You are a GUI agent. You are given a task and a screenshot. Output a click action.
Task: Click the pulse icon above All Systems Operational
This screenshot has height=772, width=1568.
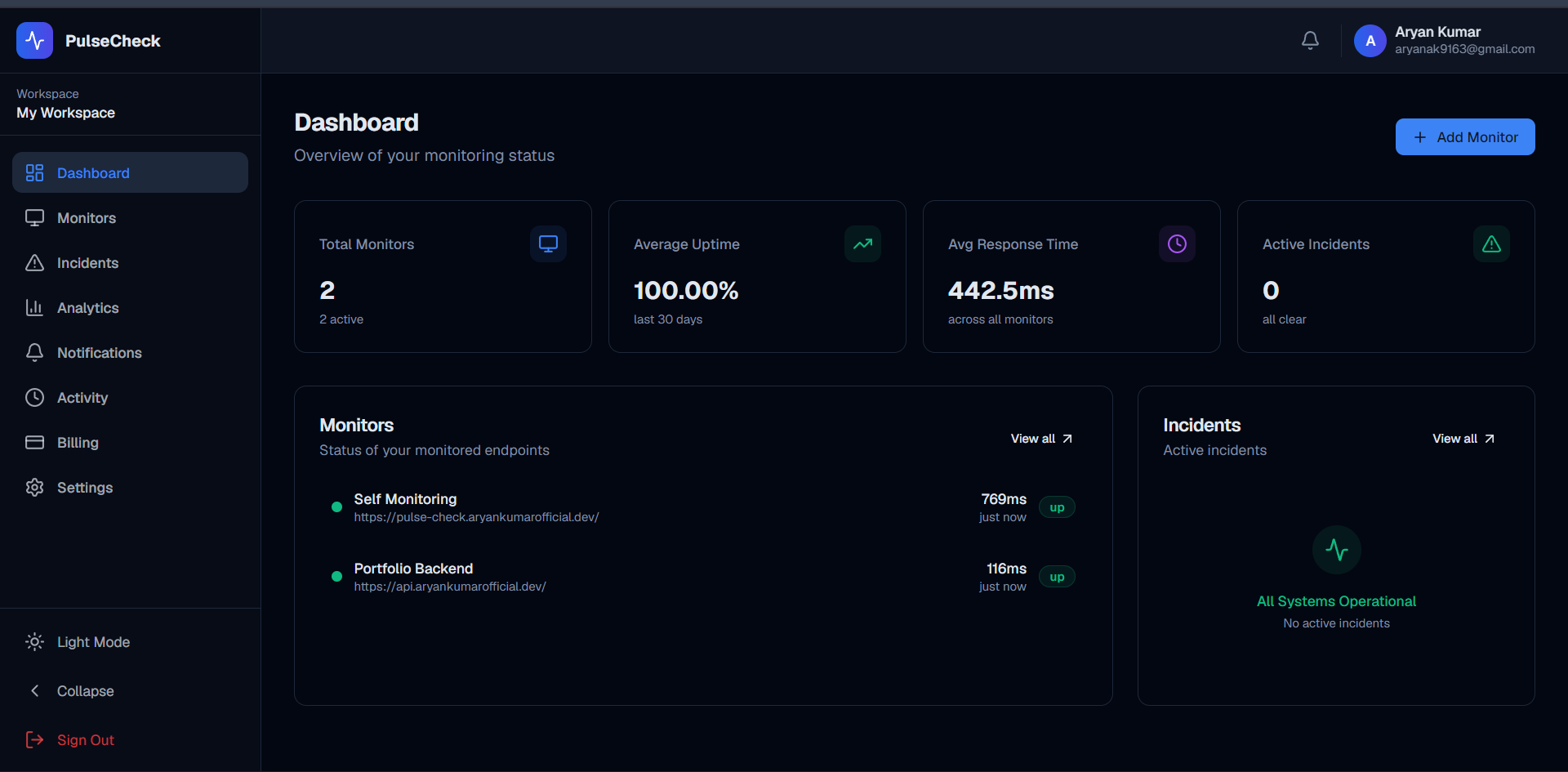coord(1336,550)
